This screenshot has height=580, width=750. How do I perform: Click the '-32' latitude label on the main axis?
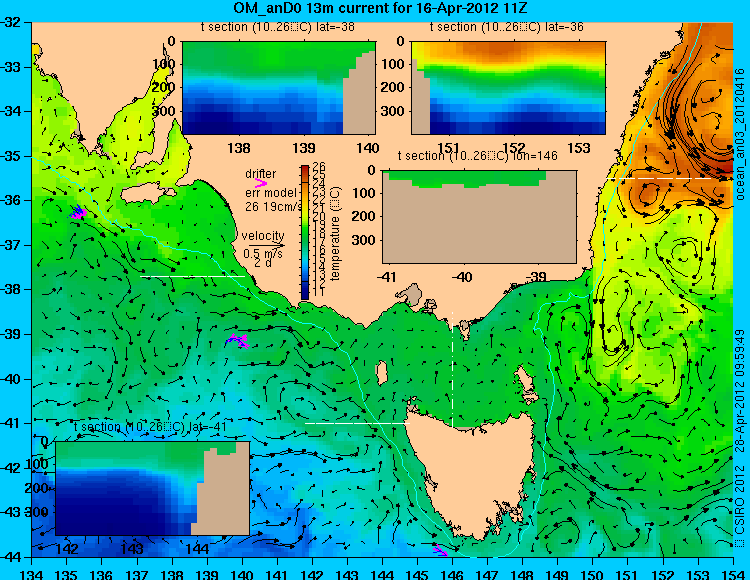pos(11,22)
